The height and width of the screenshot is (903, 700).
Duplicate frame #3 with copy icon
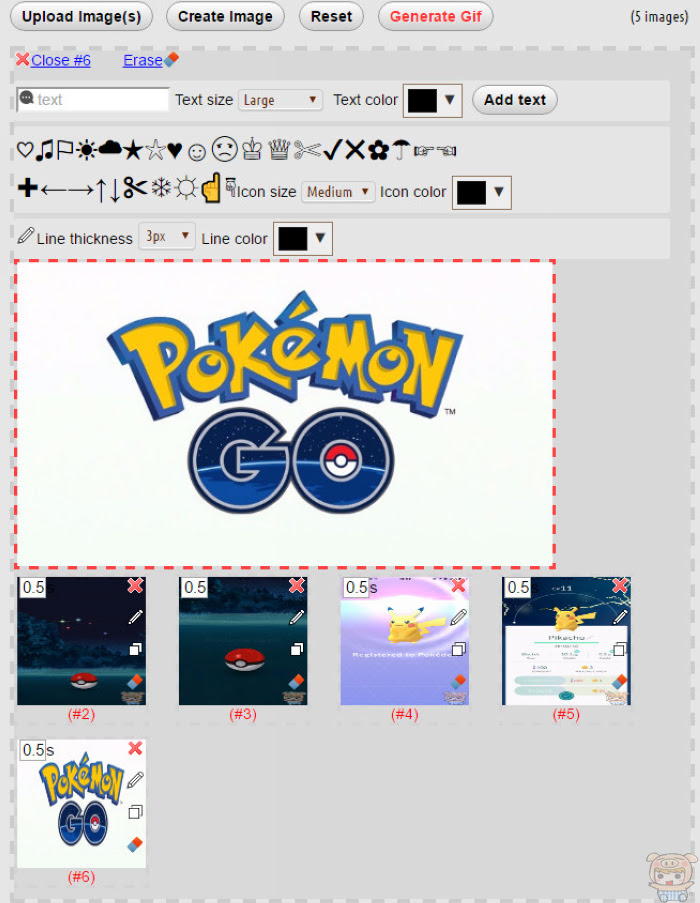click(297, 649)
